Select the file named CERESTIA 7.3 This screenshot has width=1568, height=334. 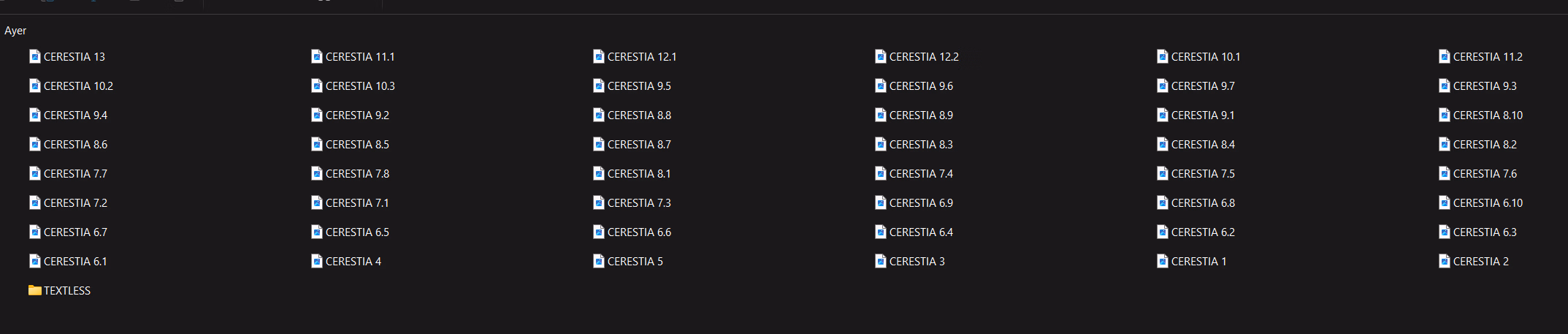pos(632,202)
